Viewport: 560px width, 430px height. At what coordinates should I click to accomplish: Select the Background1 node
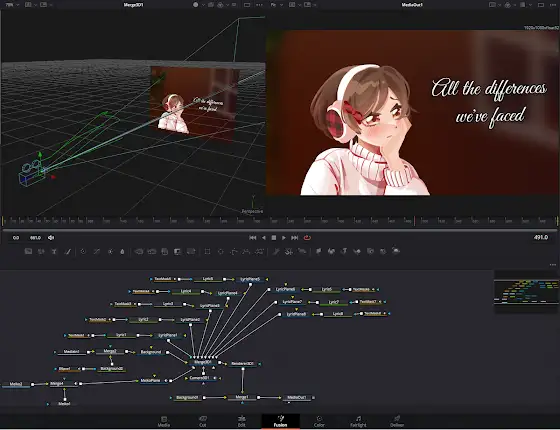pos(187,398)
